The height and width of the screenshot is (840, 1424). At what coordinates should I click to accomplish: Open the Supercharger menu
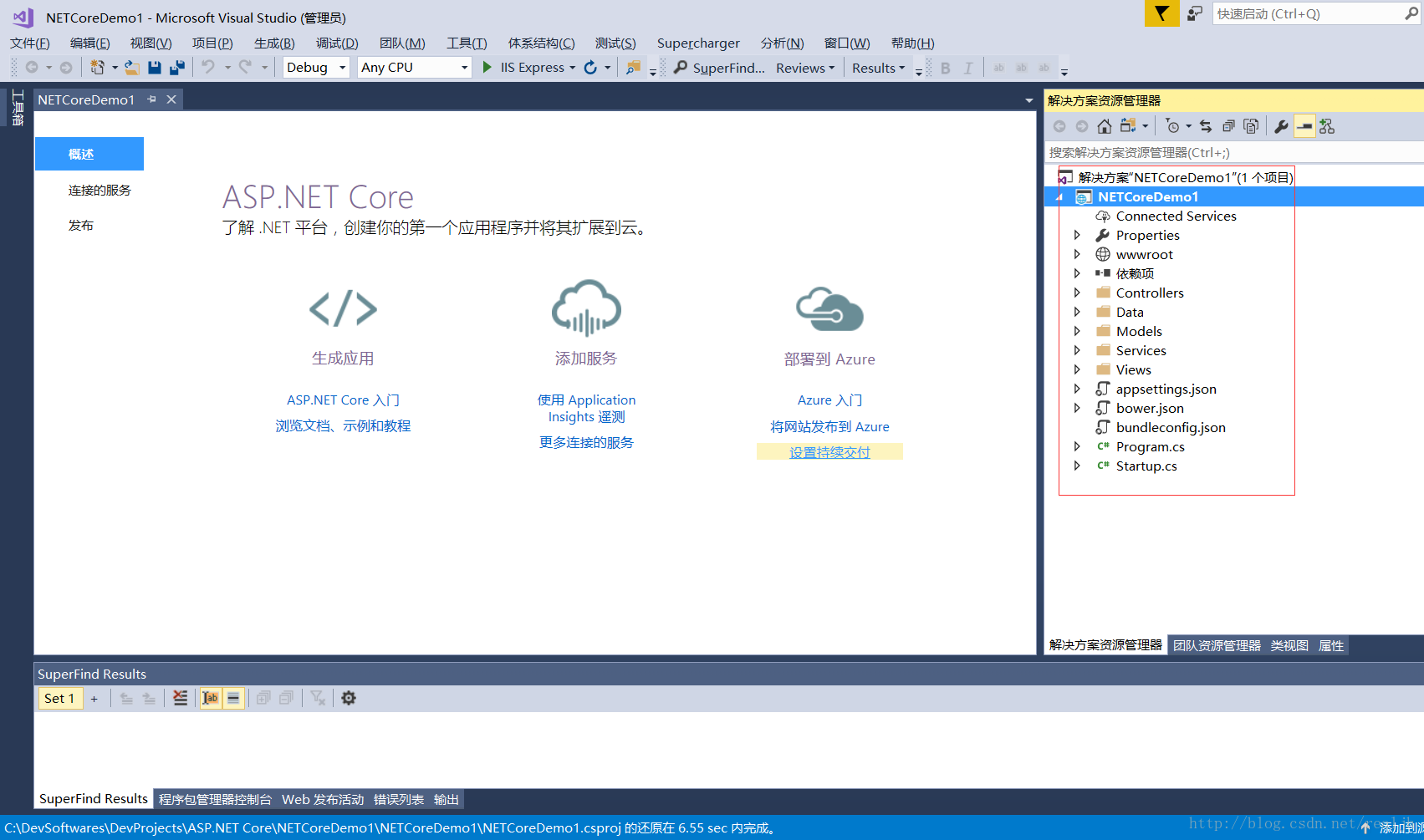(698, 43)
